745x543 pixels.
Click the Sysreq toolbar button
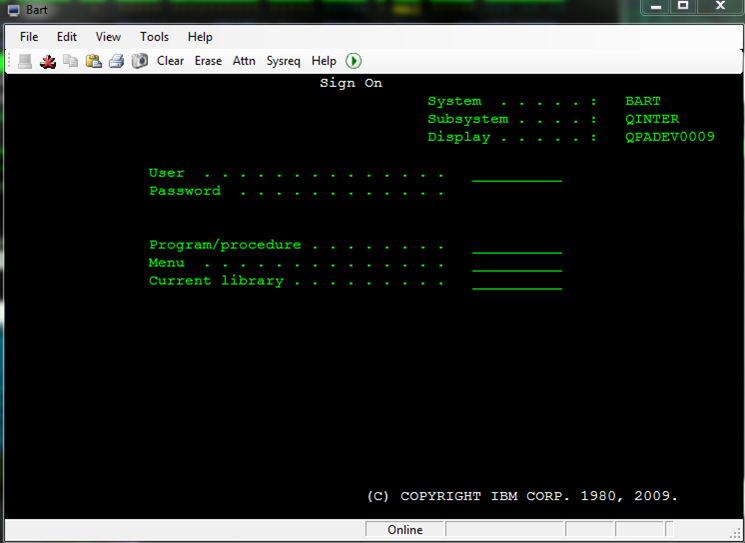click(283, 61)
